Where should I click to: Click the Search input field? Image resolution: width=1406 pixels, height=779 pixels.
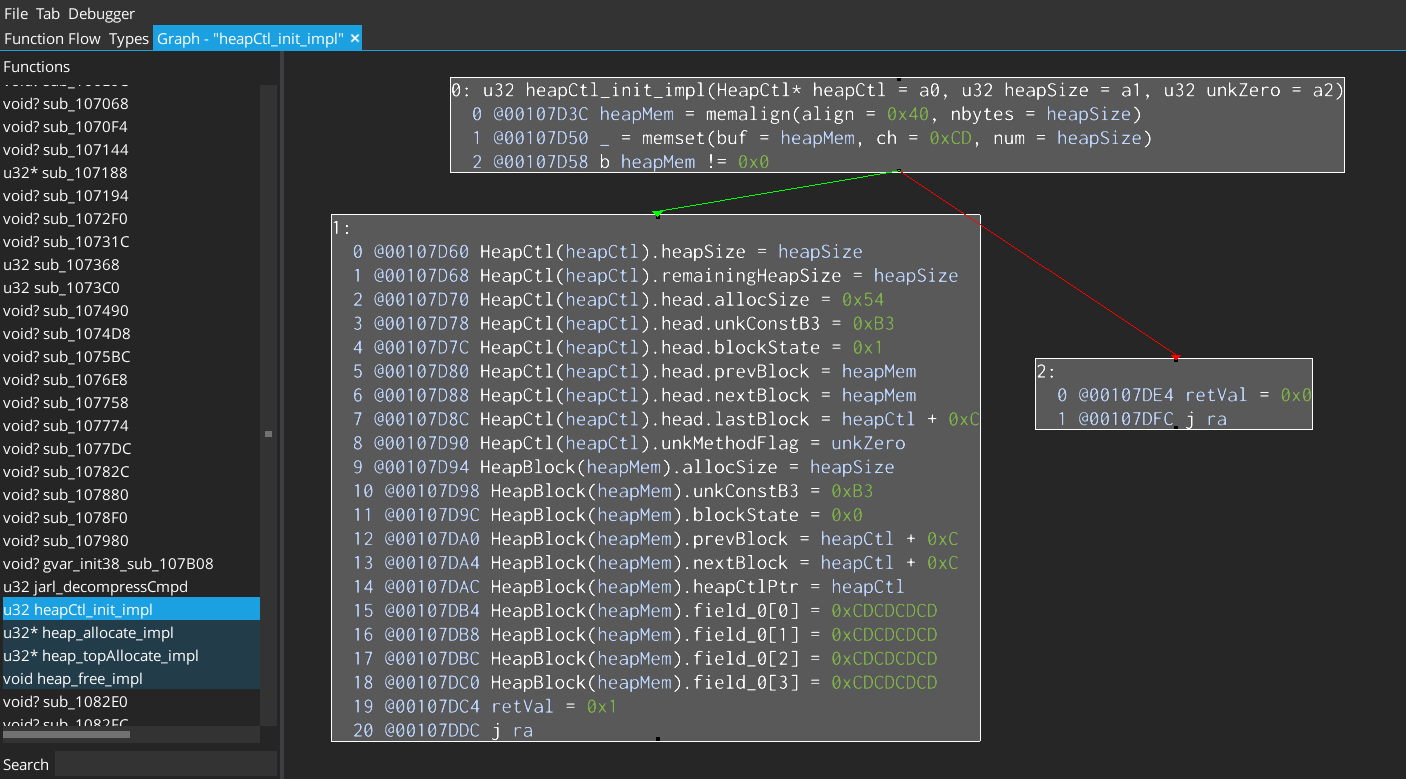pos(165,764)
